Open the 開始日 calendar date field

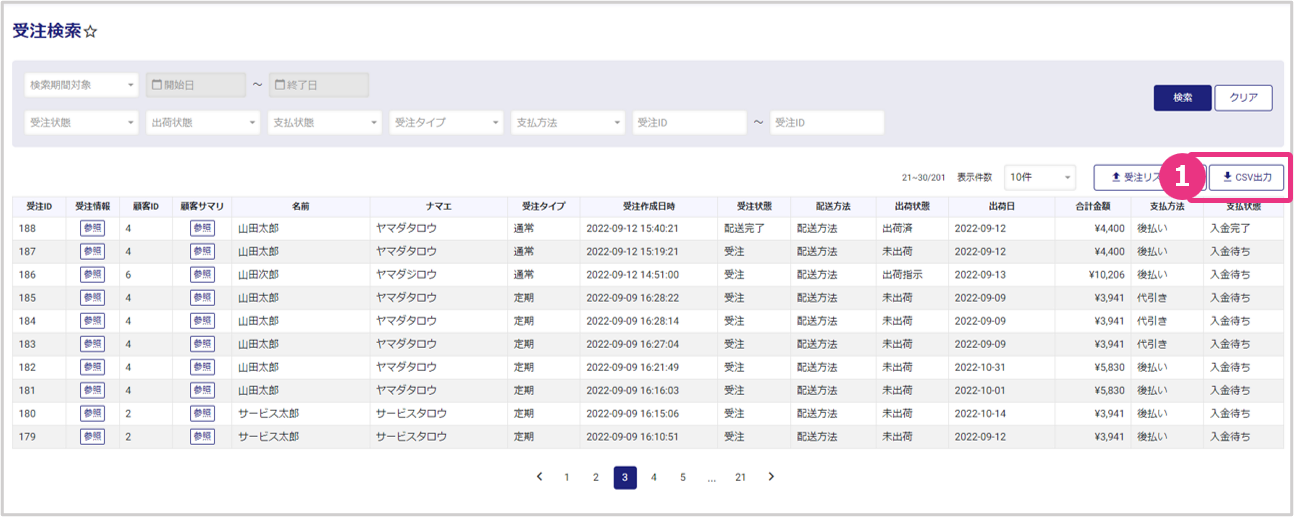(195, 85)
